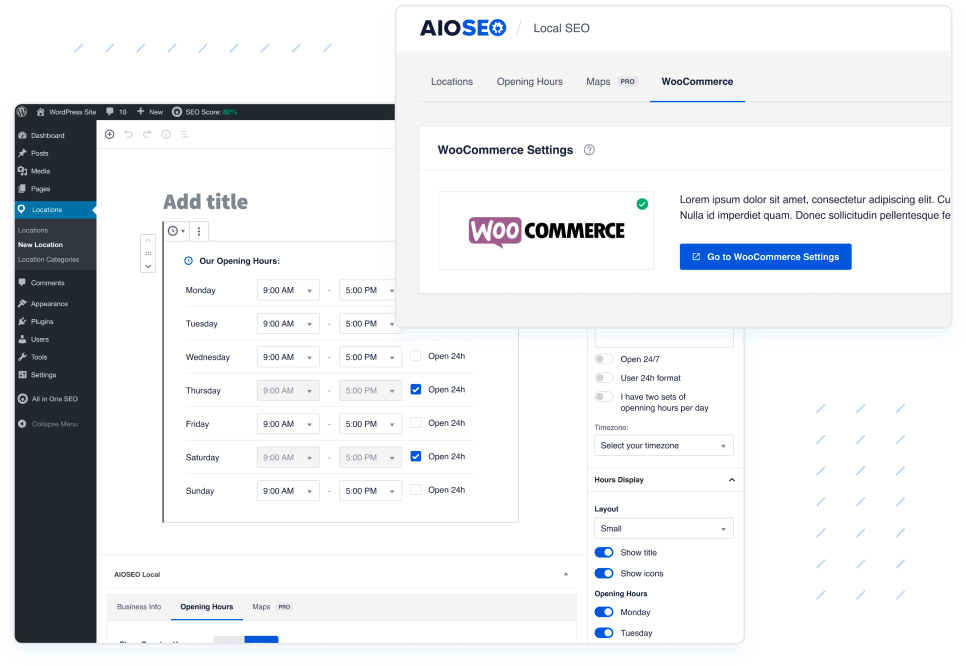Click the All in One SEO gear icon
The height and width of the screenshot is (666, 966).
pyautogui.click(x=23, y=399)
